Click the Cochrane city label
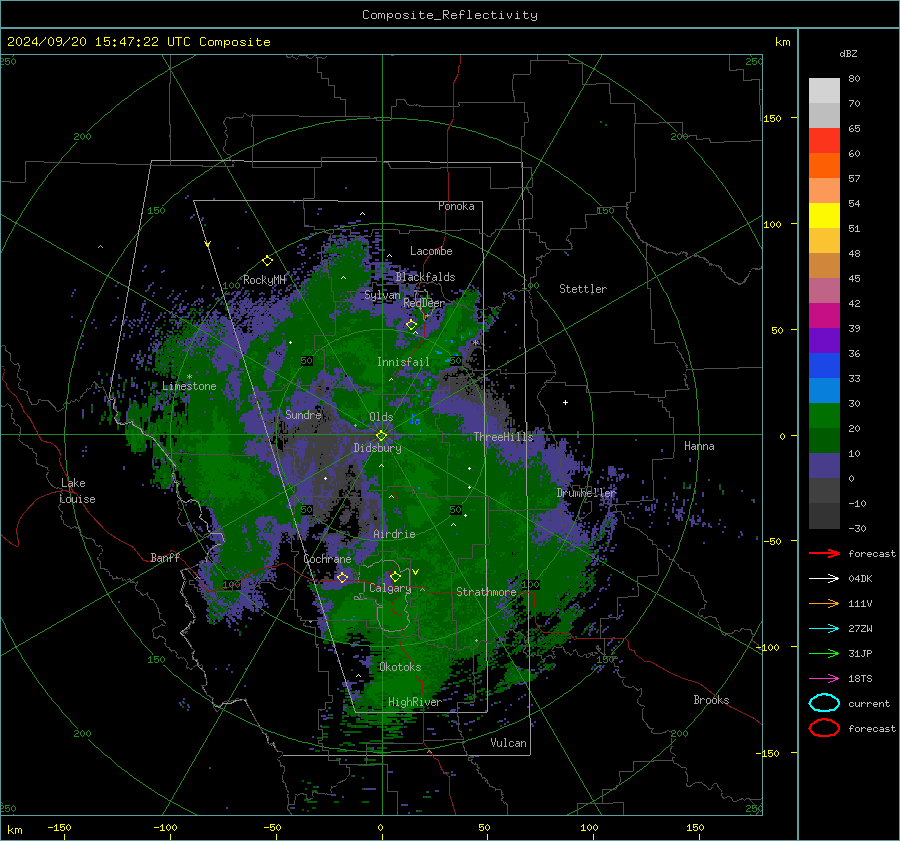Image resolution: width=900 pixels, height=841 pixels. pyautogui.click(x=327, y=559)
